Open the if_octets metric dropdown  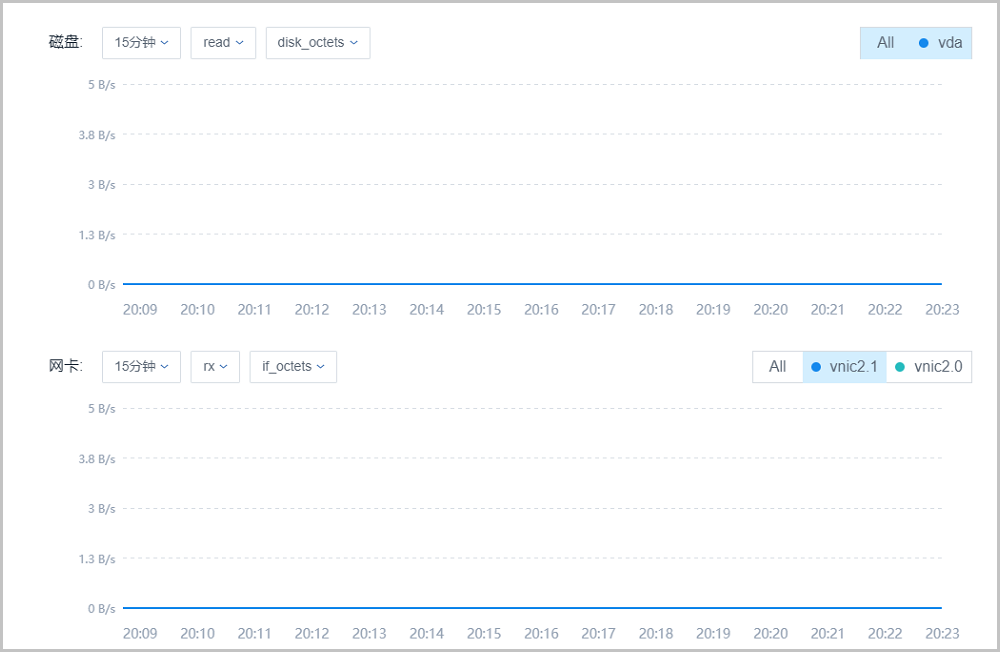coord(293,367)
